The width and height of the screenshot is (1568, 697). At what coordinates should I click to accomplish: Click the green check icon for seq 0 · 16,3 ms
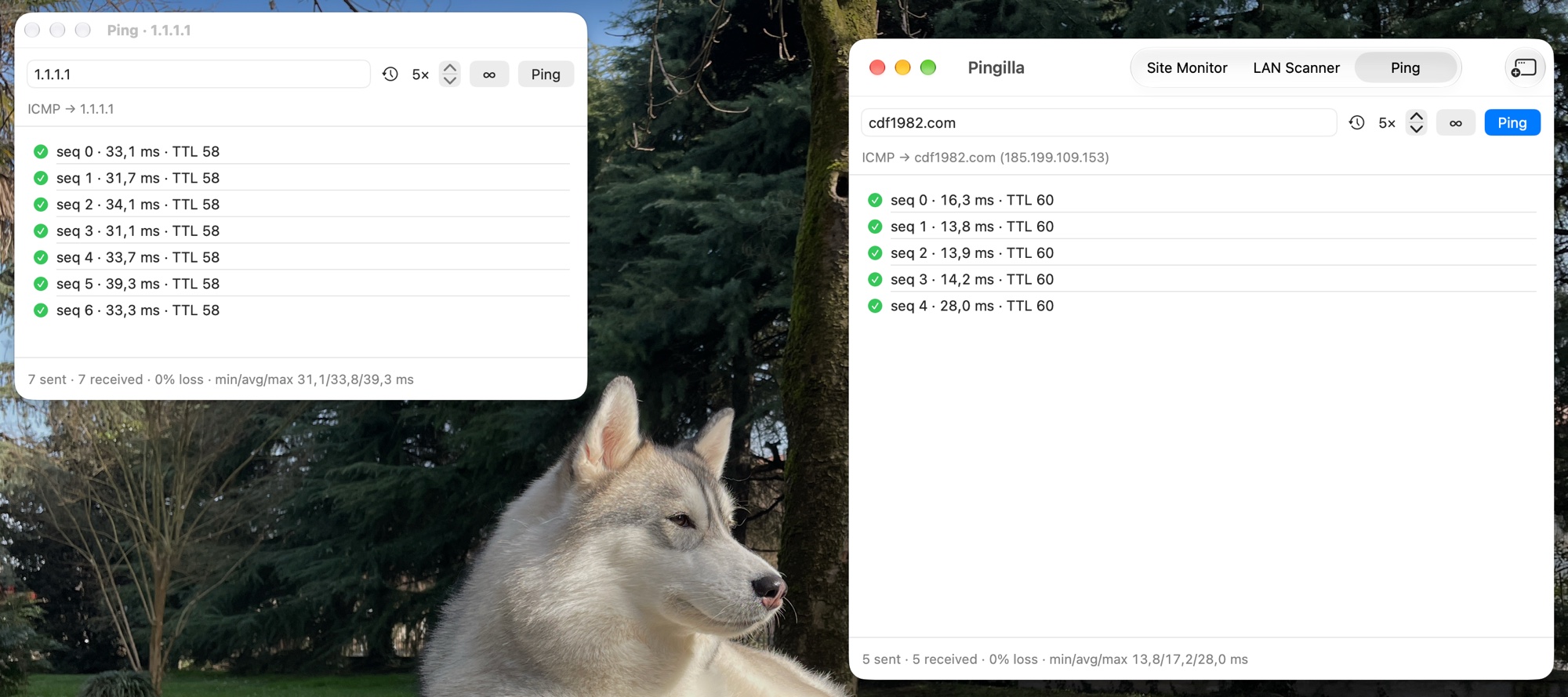(x=875, y=200)
